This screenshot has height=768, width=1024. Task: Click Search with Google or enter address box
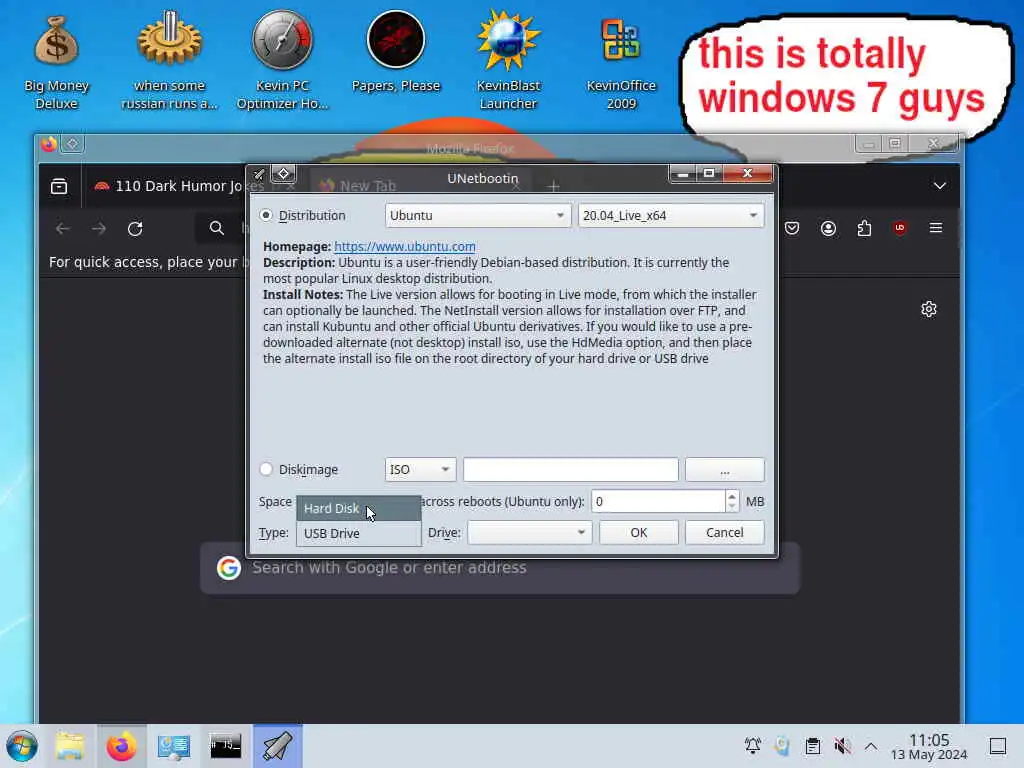coord(500,568)
